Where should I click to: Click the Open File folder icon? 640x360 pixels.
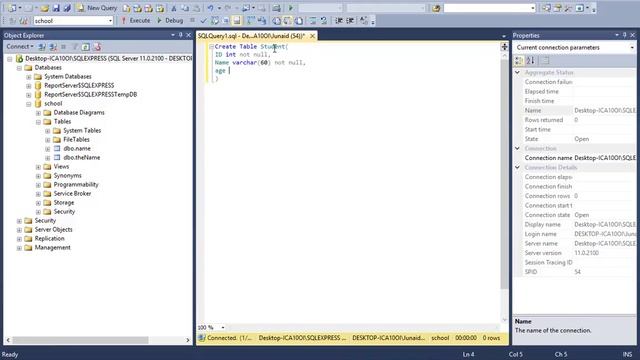[44, 8]
